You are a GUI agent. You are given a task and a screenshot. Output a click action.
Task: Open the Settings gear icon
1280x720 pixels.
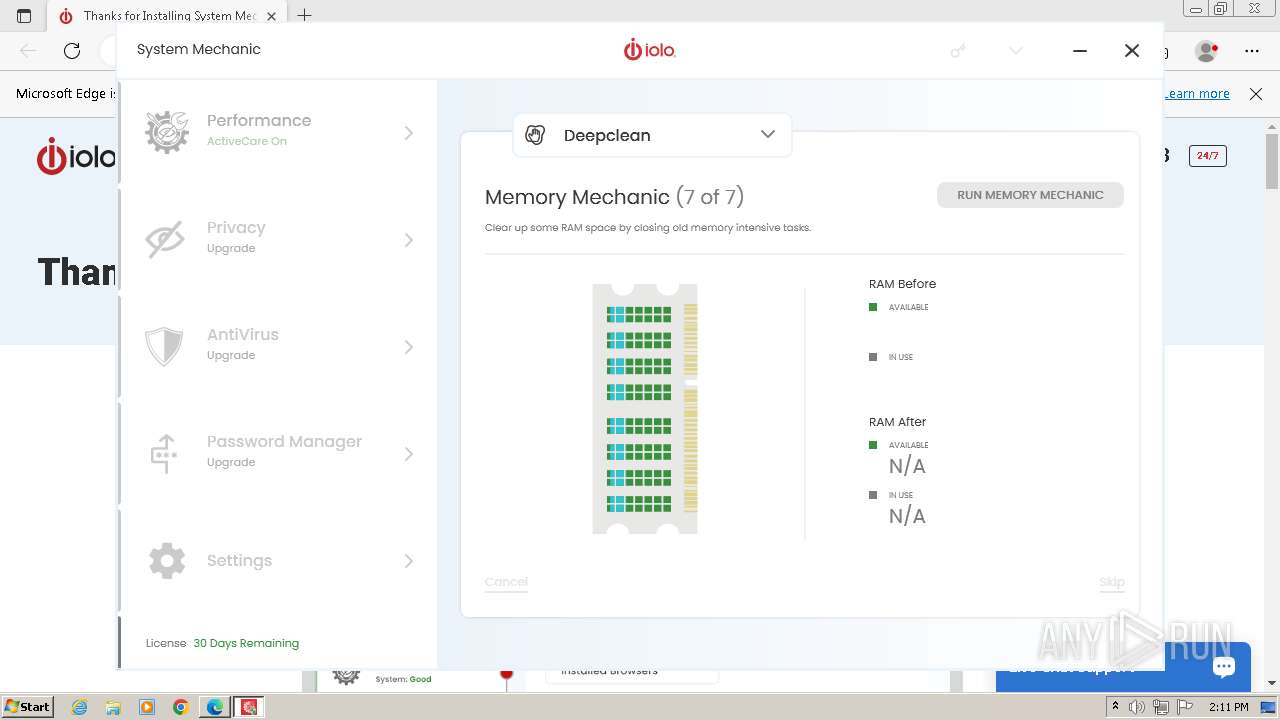point(167,561)
